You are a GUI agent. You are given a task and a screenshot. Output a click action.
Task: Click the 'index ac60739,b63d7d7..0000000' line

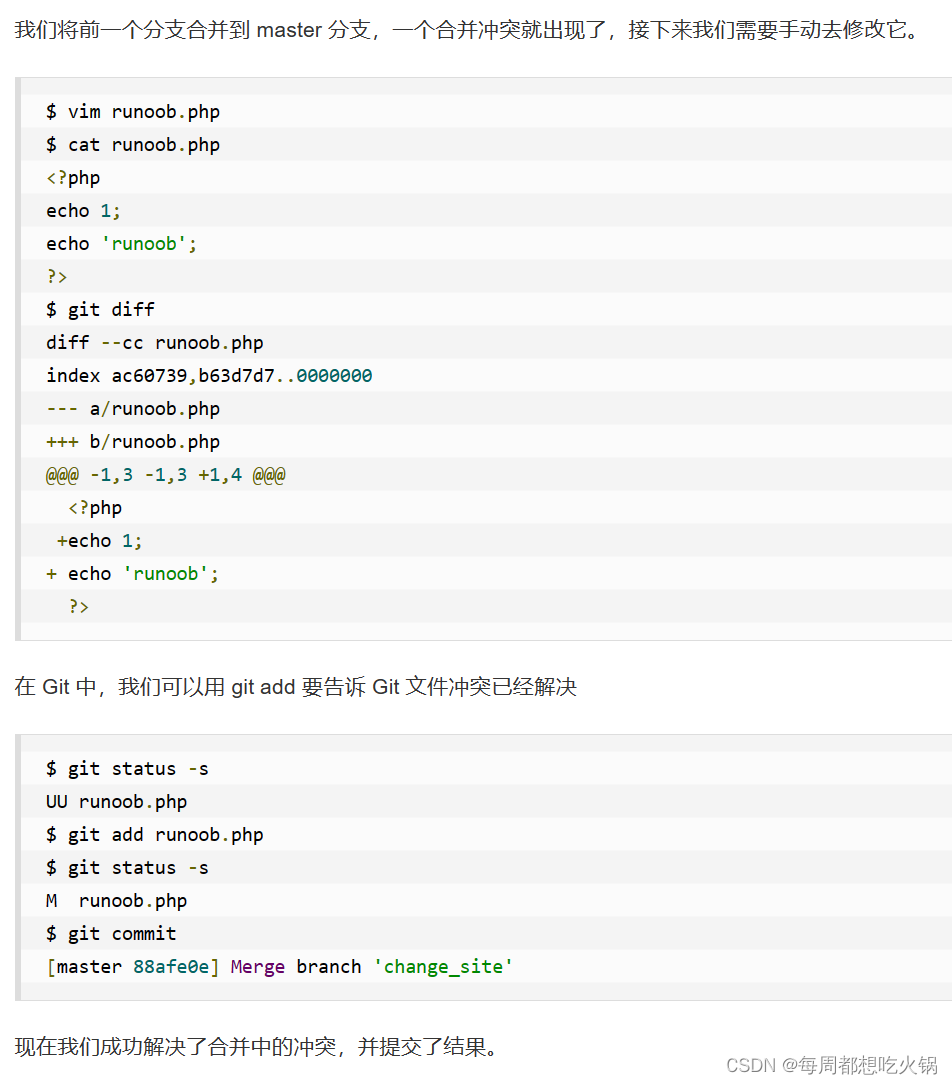(209, 375)
